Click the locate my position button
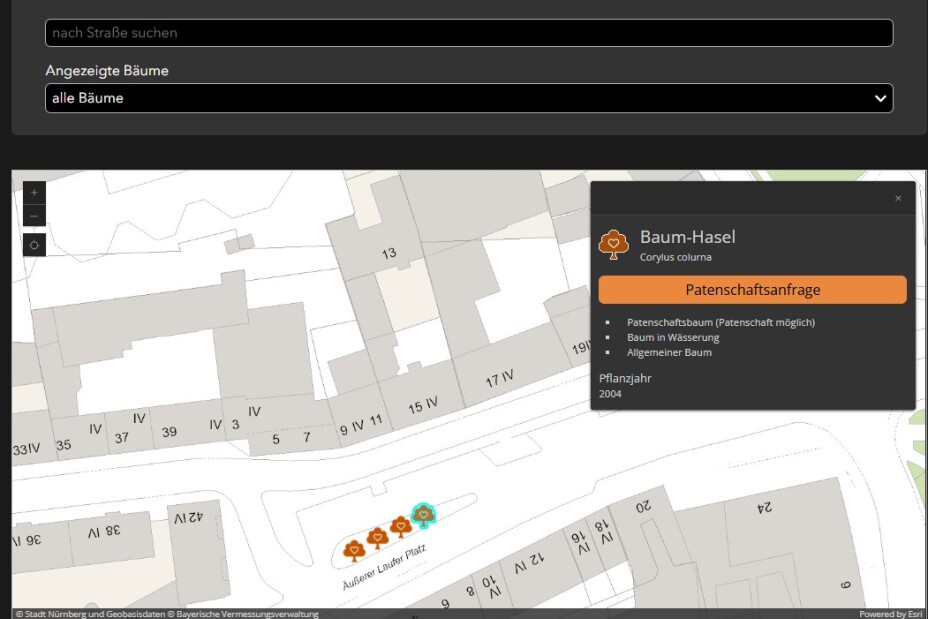 34,245
